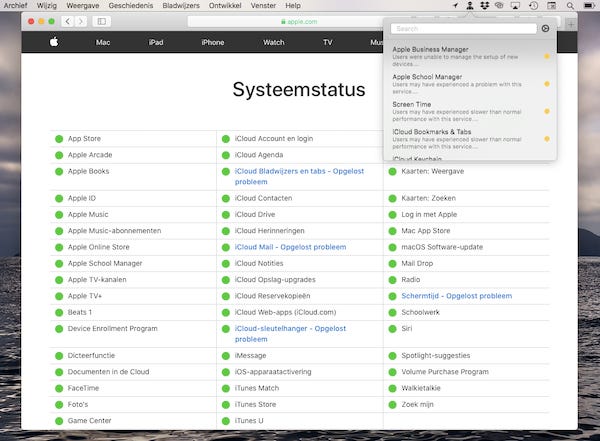This screenshot has height=441, width=600.
Task: Click the apple.com address bar
Action: click(298, 22)
